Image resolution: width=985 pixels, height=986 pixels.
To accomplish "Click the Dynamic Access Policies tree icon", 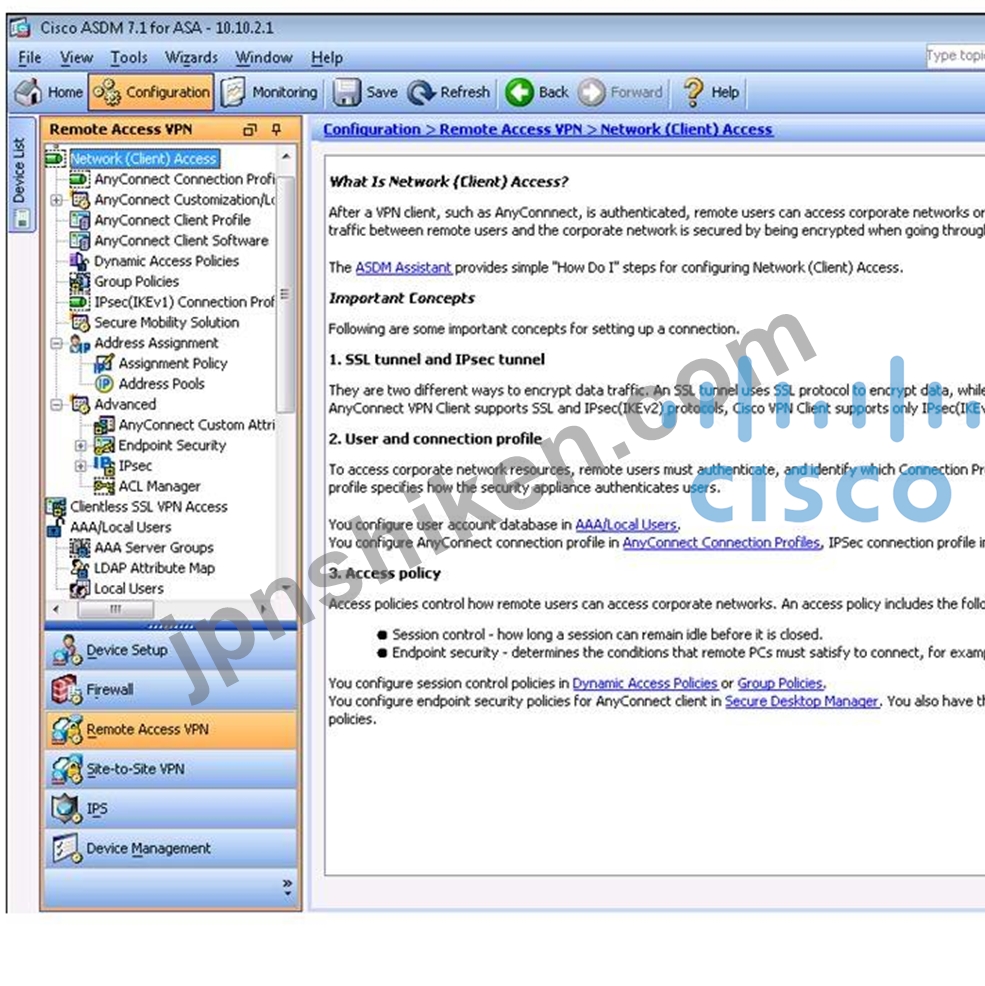I will pos(79,261).
